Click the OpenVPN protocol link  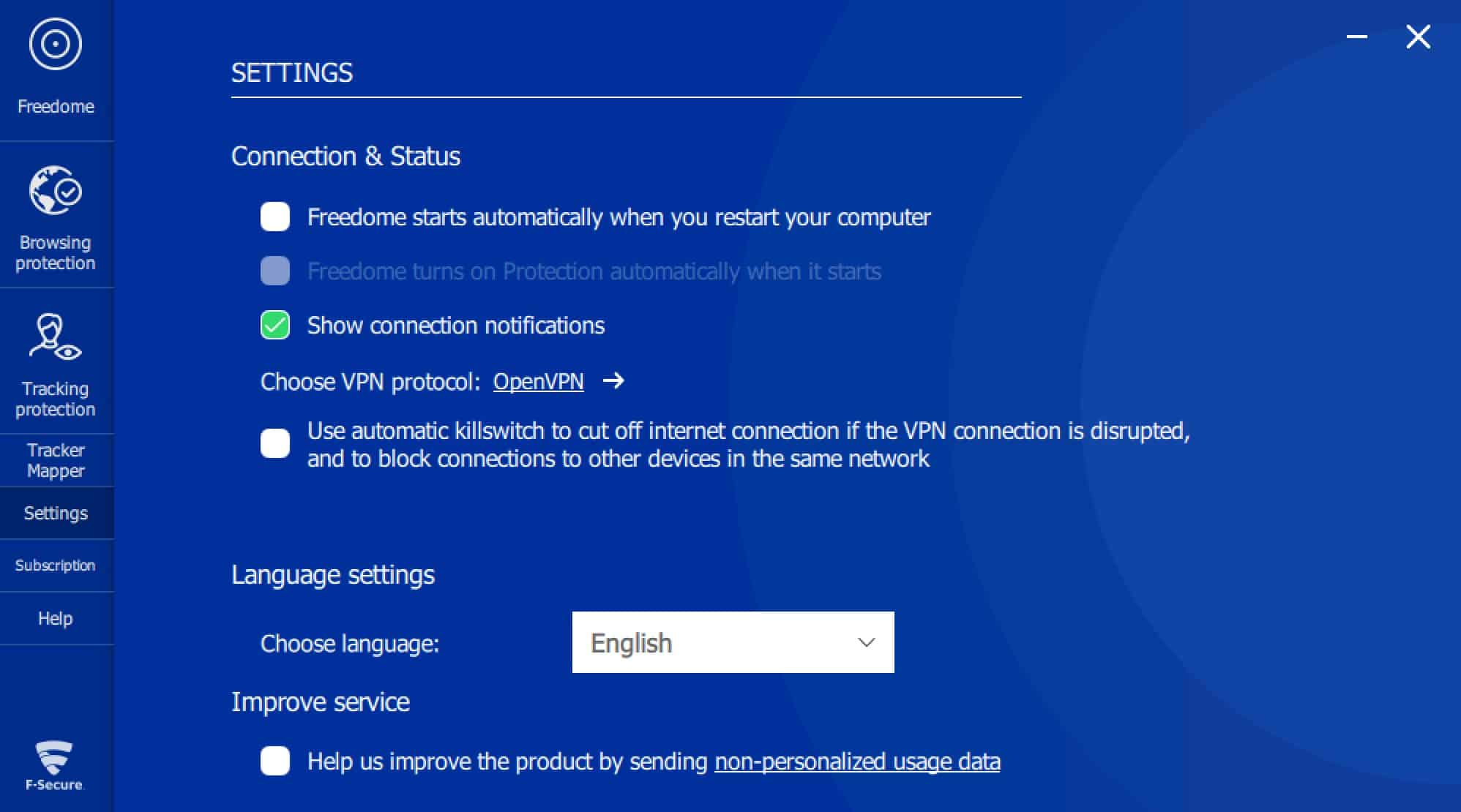pyautogui.click(x=538, y=381)
